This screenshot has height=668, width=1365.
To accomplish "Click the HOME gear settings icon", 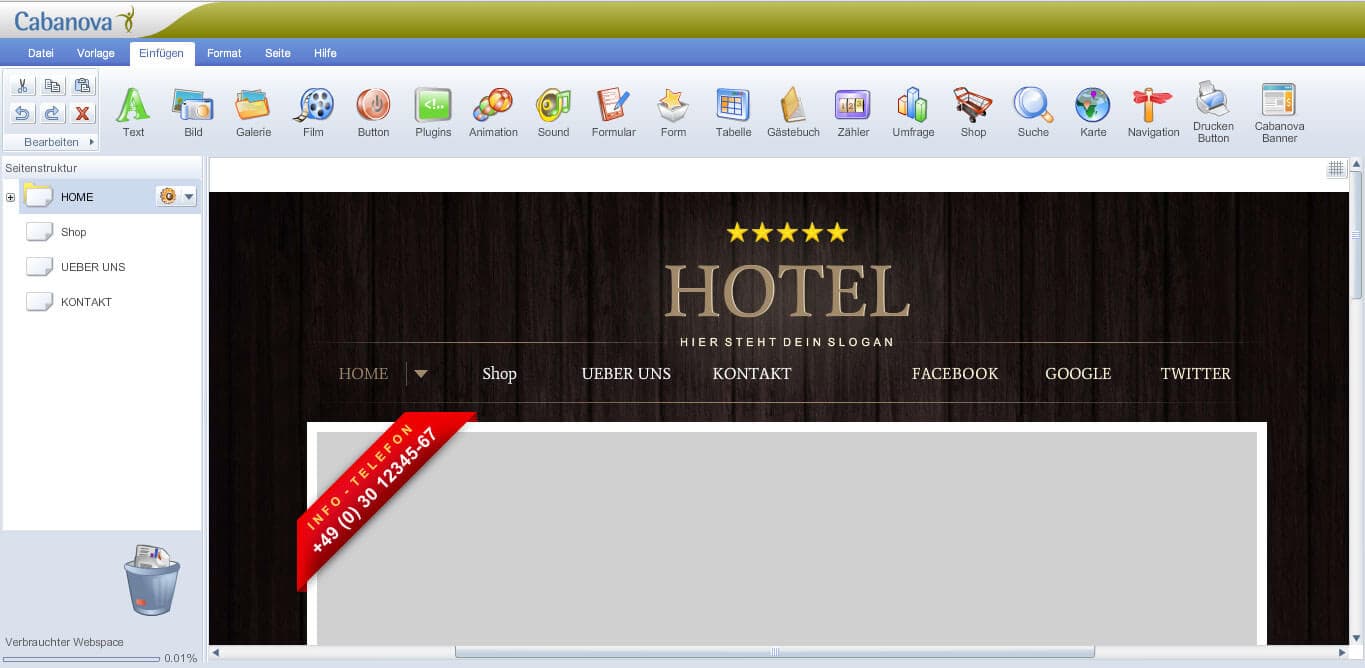I will [168, 197].
